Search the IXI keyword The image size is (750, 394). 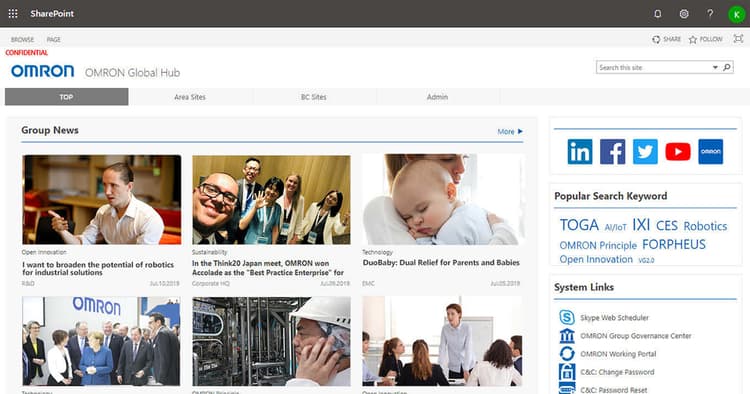coord(641,224)
